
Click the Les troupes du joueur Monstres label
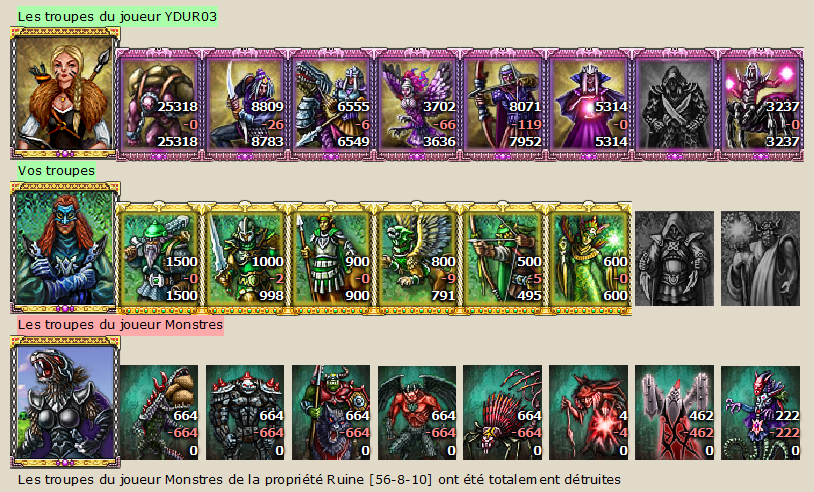[120, 325]
